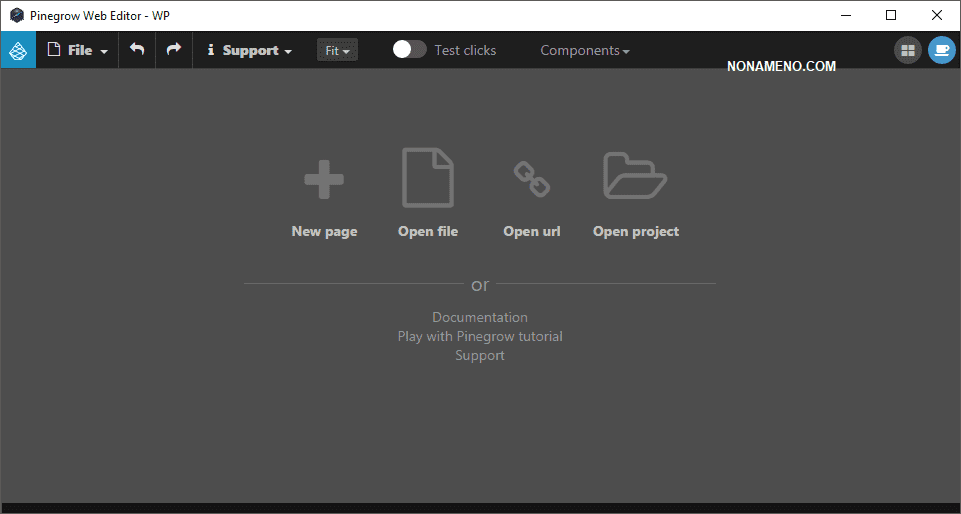This screenshot has height=514, width=961.
Task: Expand the Components dropdown
Action: [x=585, y=50]
